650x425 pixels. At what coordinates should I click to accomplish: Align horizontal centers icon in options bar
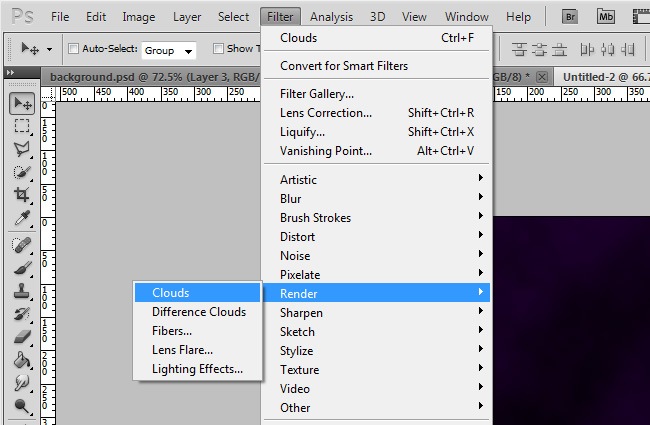608,50
